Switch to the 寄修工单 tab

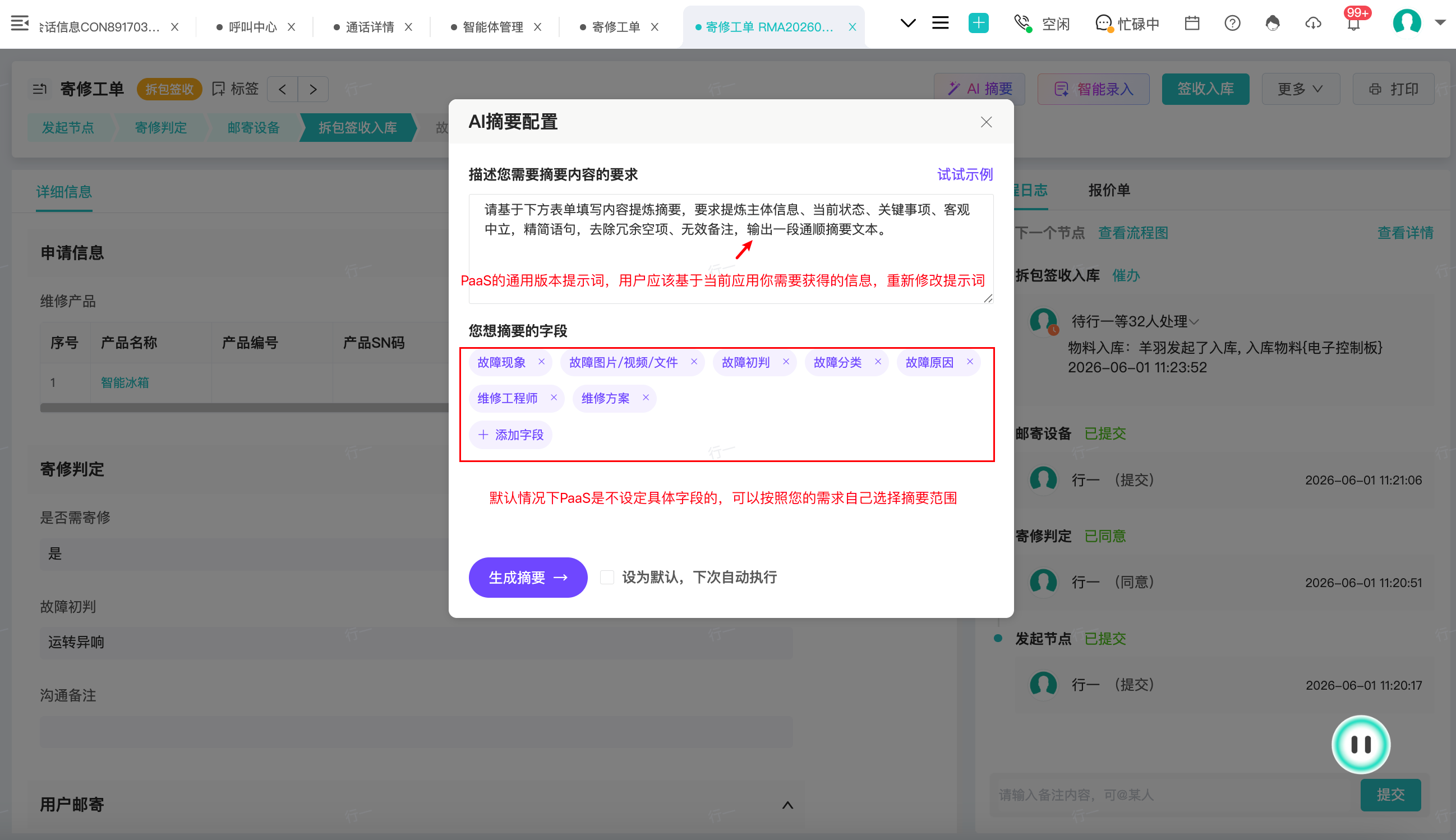pos(615,27)
